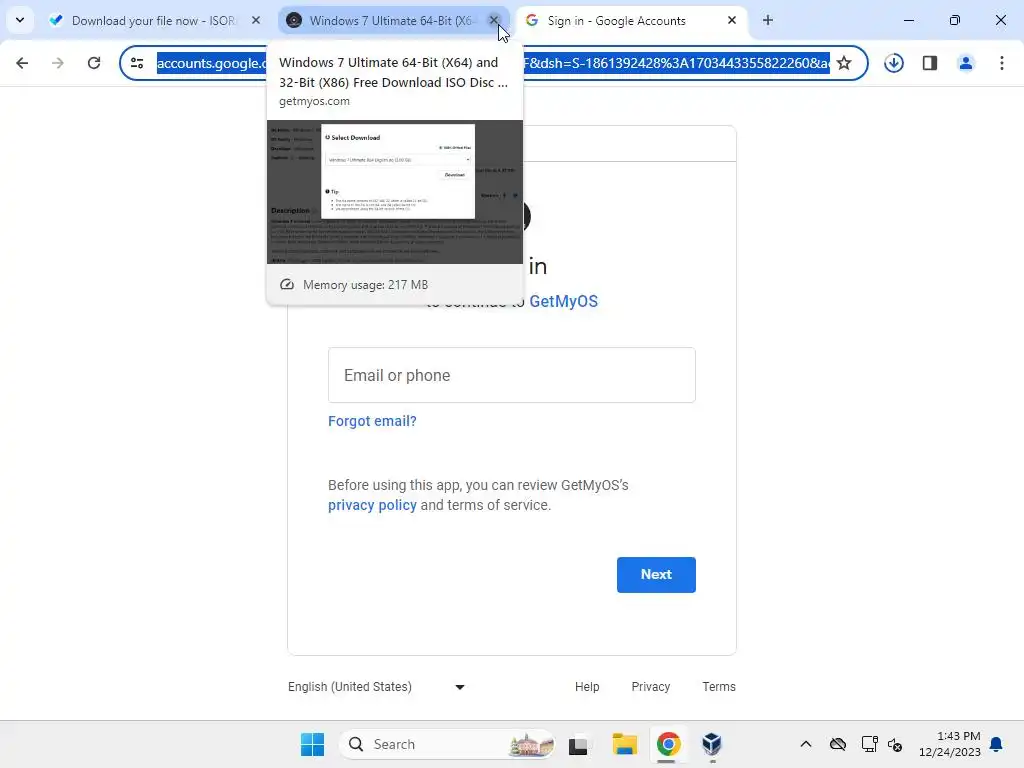The width and height of the screenshot is (1024, 768).
Task: Open a new browser tab
Action: click(768, 21)
